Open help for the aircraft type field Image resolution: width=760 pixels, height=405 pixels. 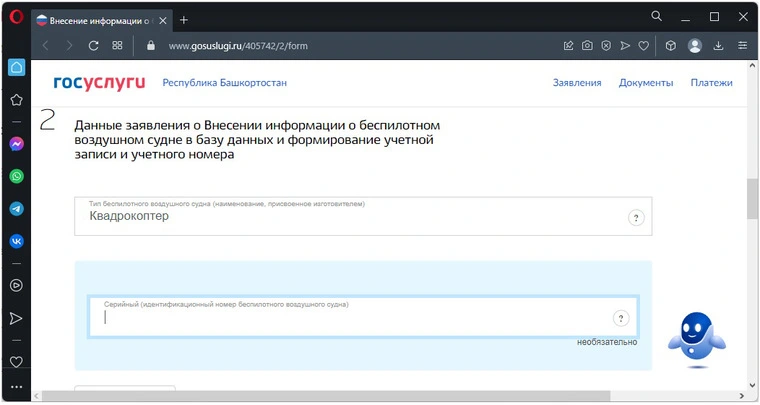pyautogui.click(x=636, y=218)
